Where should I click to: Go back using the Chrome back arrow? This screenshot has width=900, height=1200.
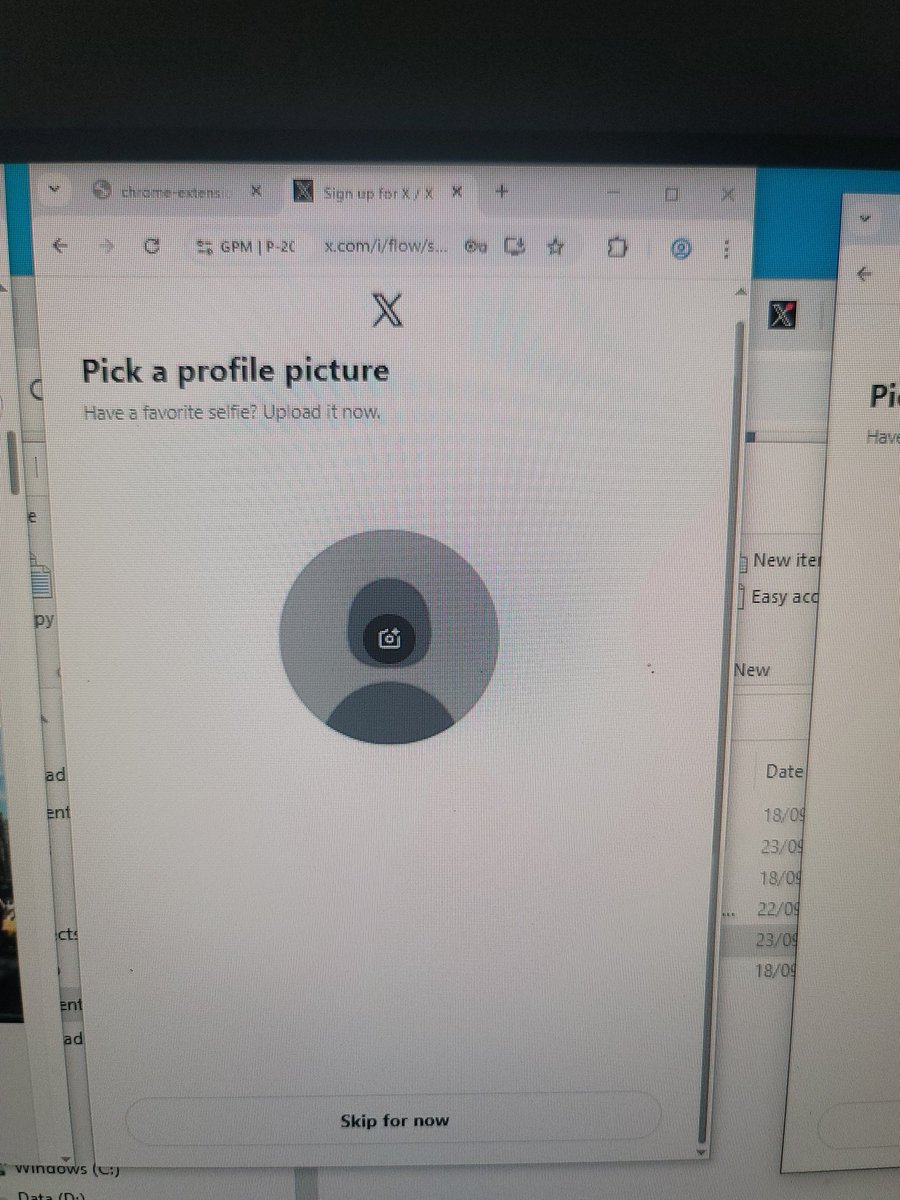(60, 245)
